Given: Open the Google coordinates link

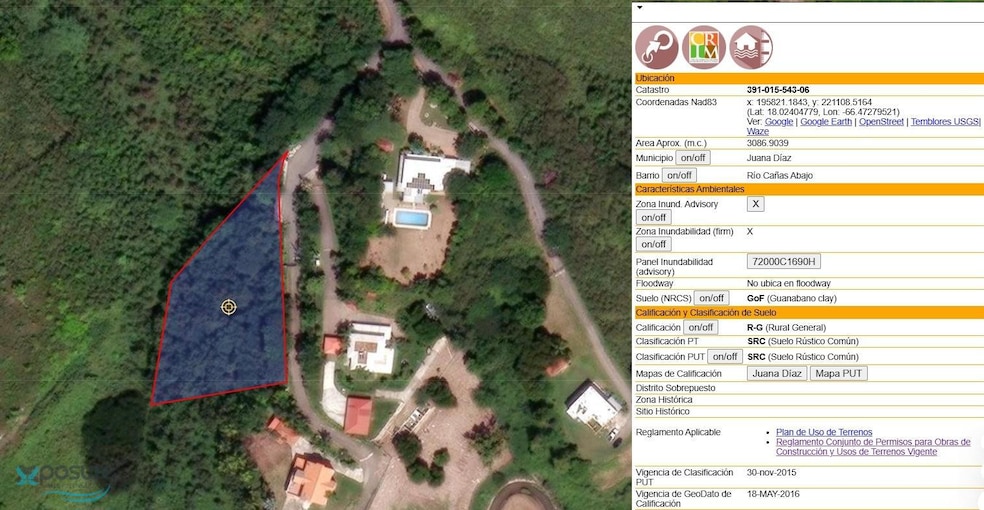Looking at the screenshot, I should 779,122.
